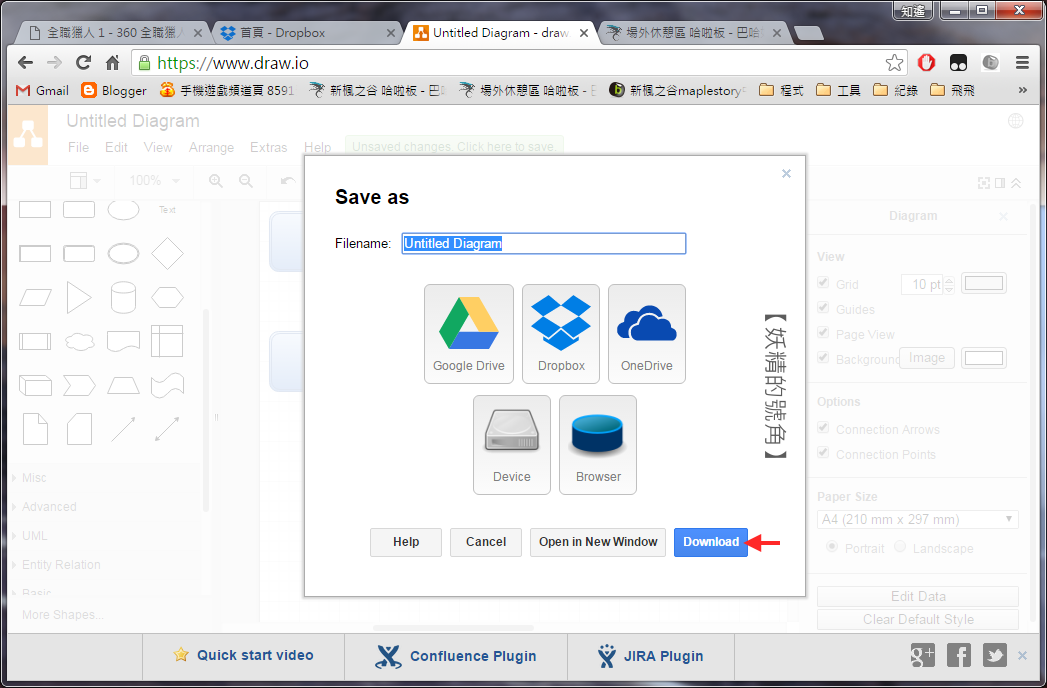Open the Chrome hamburger menu
Screen dimensions: 1047x688
click(1022, 63)
